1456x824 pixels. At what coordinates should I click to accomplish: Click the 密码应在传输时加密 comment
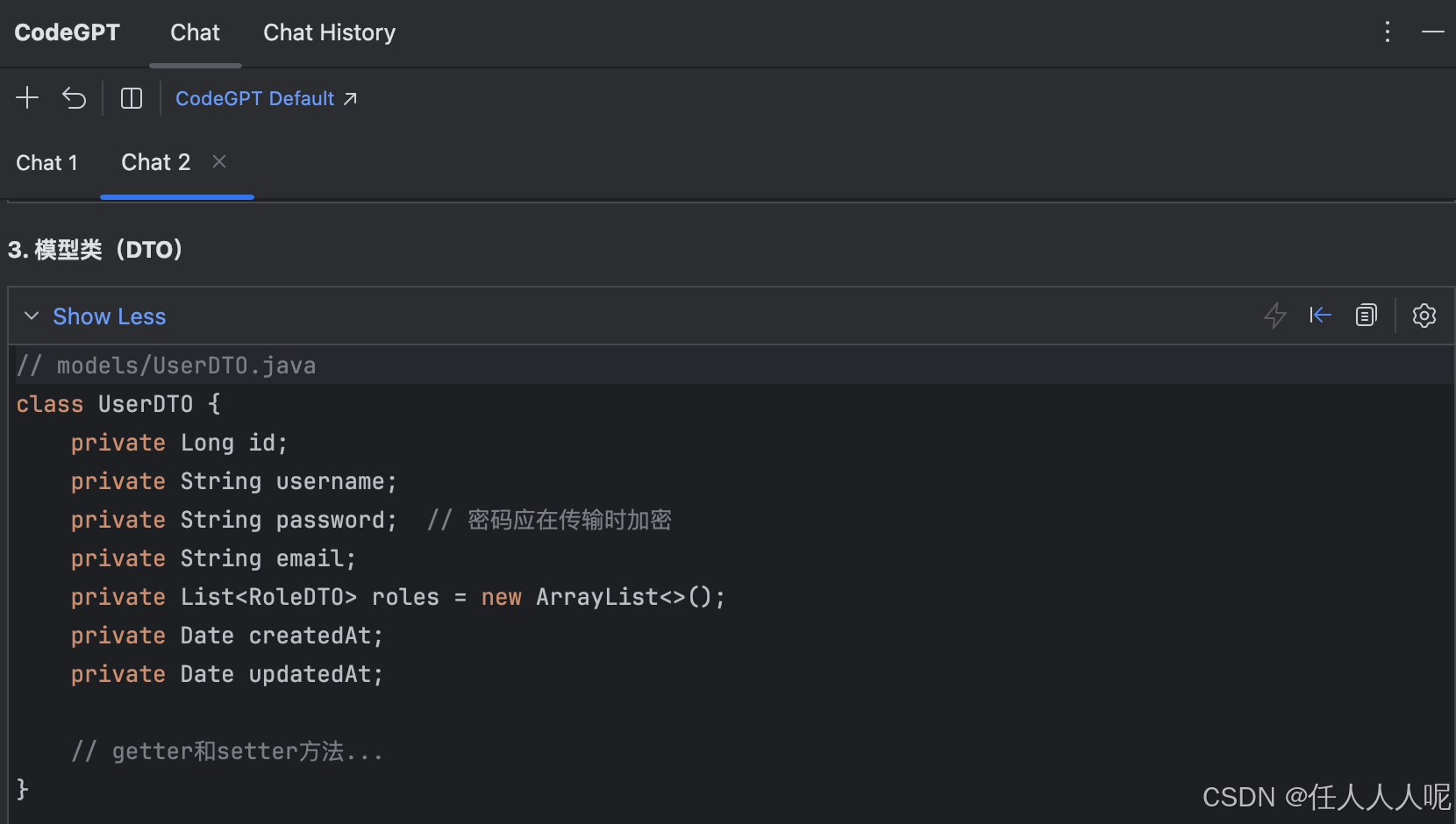(x=550, y=520)
